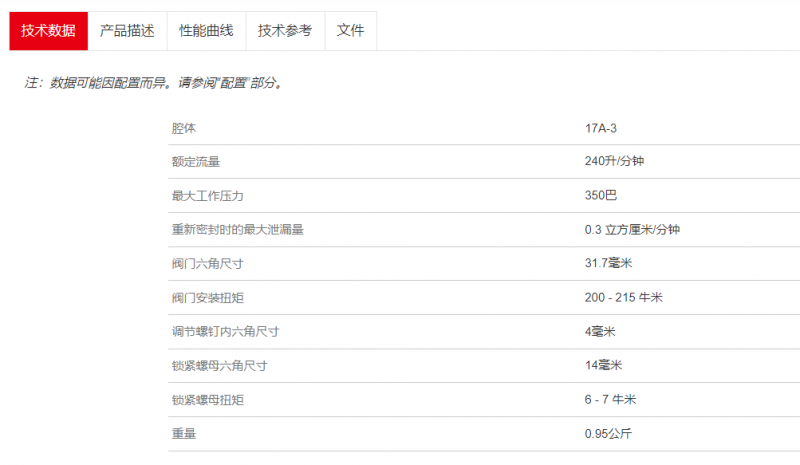
Task: Select the 技术数据 tab
Action: tap(48, 30)
